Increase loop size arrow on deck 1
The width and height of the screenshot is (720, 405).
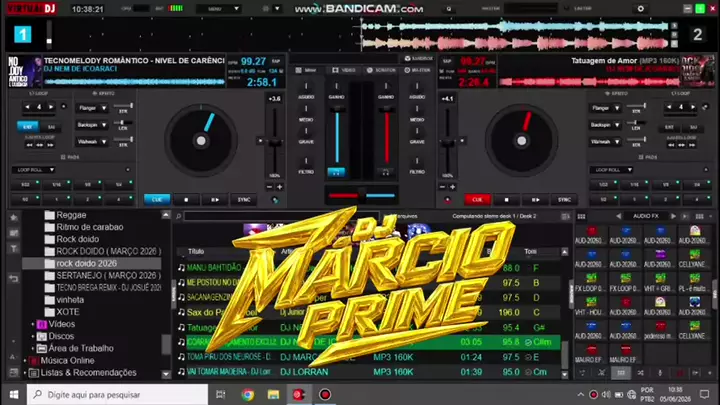coord(51,107)
